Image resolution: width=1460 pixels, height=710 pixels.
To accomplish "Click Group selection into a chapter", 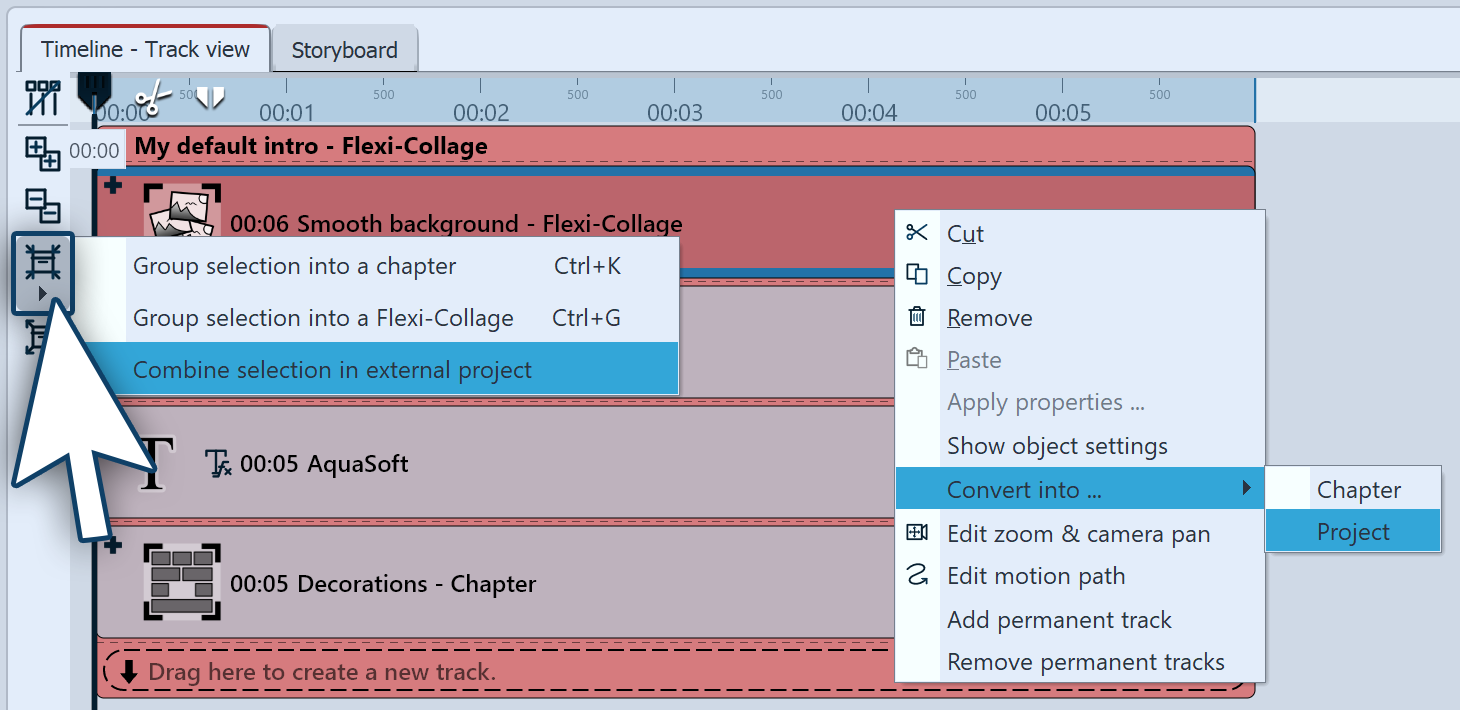I will pos(293,266).
